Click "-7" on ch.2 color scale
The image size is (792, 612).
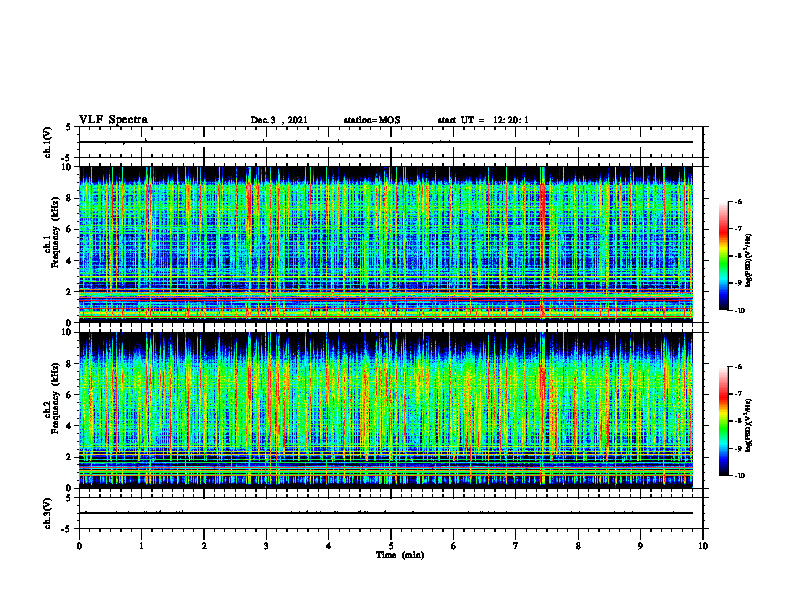738,394
